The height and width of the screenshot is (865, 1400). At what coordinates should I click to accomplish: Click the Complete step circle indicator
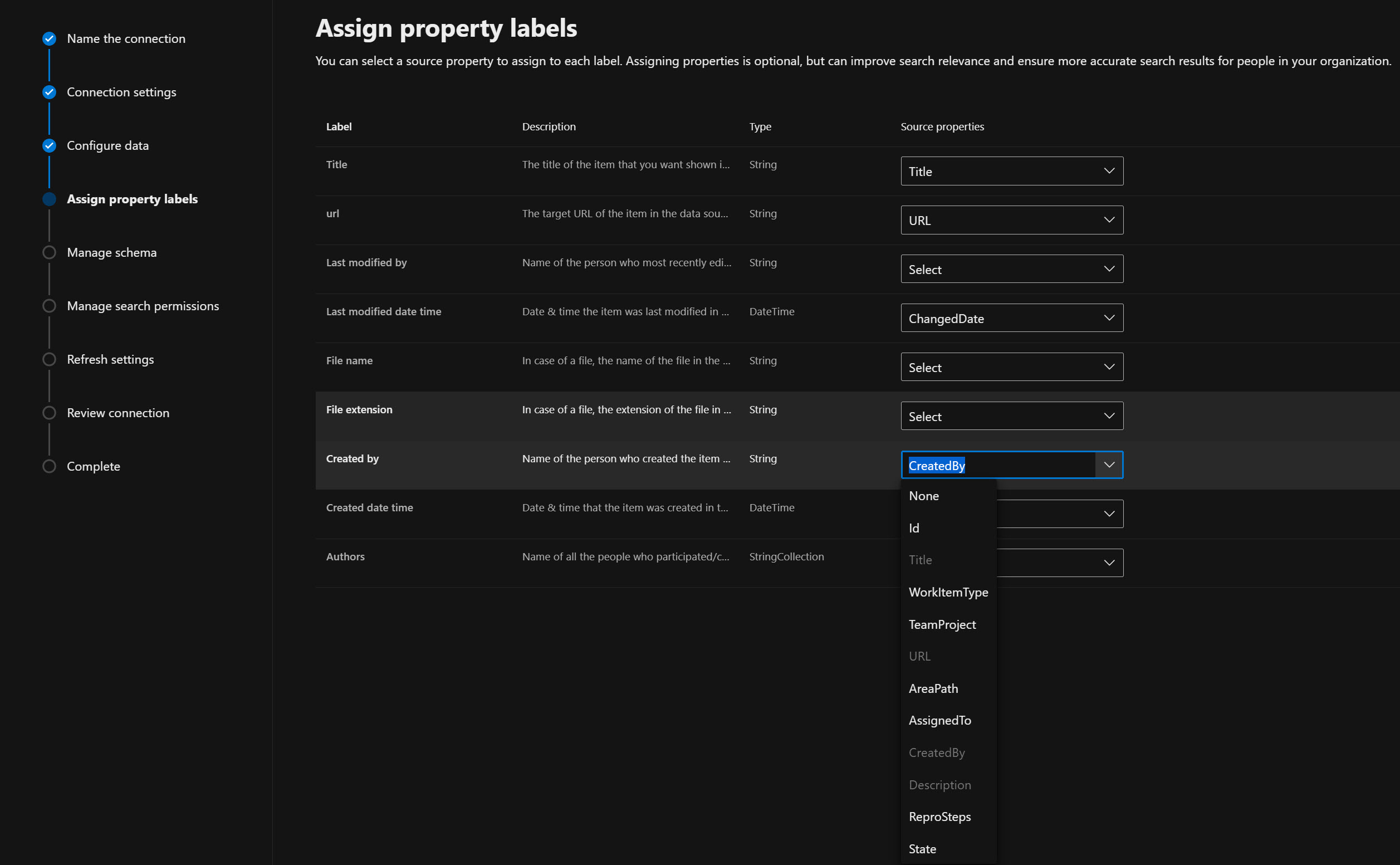pos(49,467)
